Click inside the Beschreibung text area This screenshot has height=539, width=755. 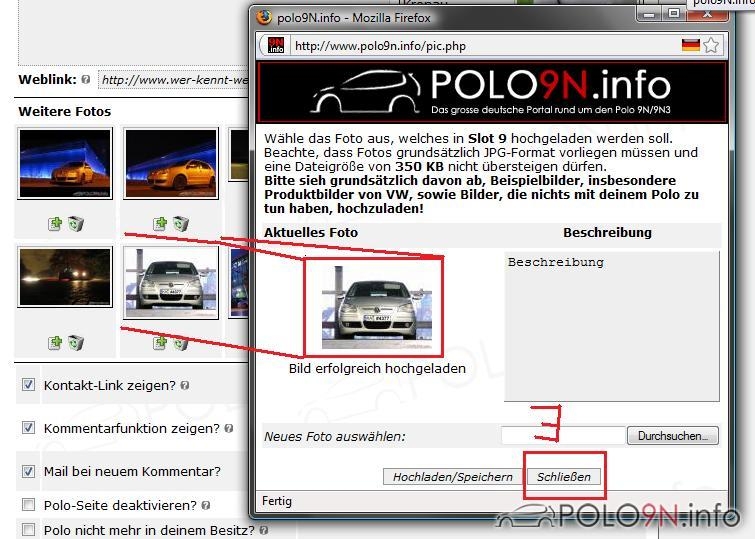[612, 326]
